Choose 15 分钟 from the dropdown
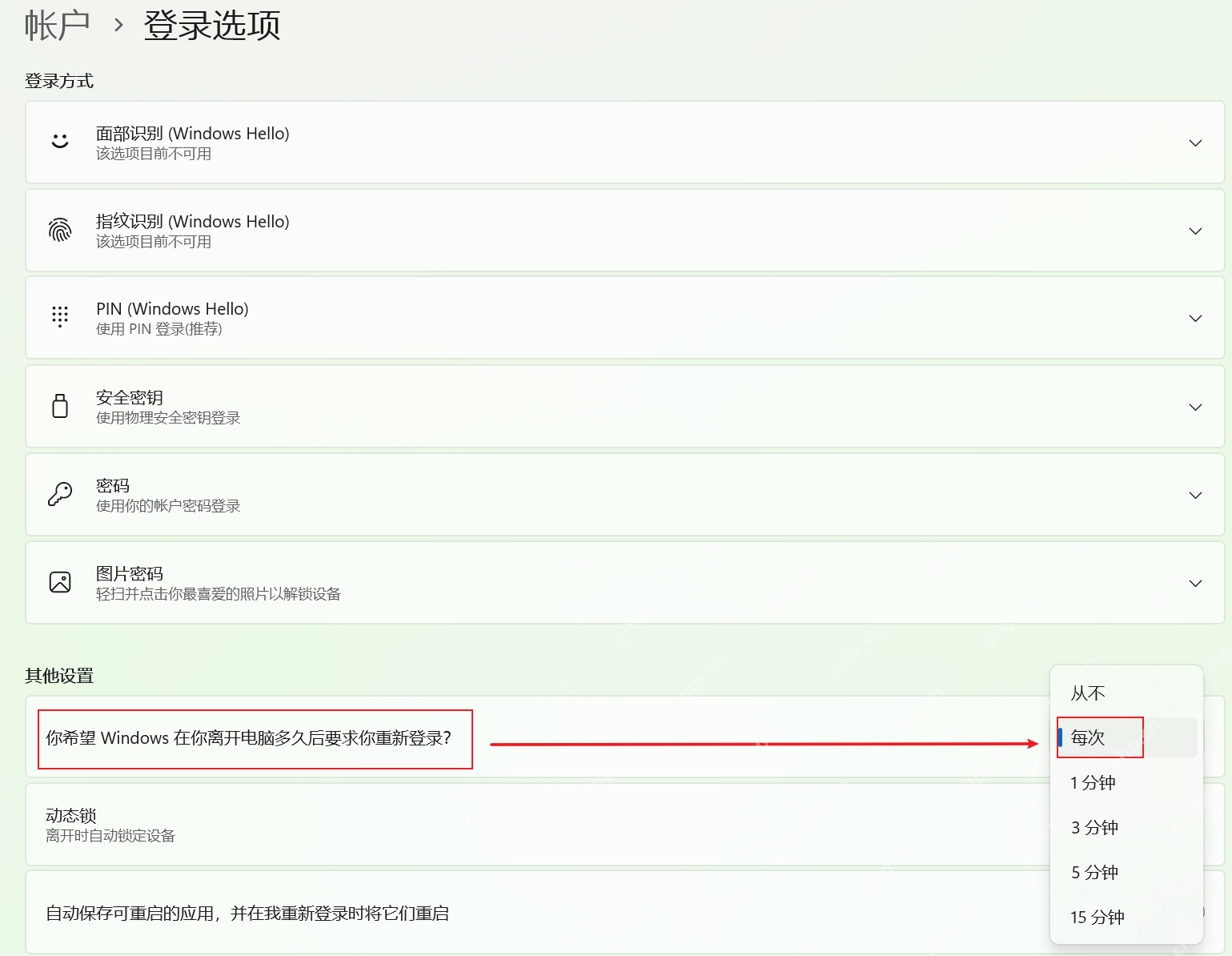Screen dimensions: 1232x956 click(x=1126, y=918)
